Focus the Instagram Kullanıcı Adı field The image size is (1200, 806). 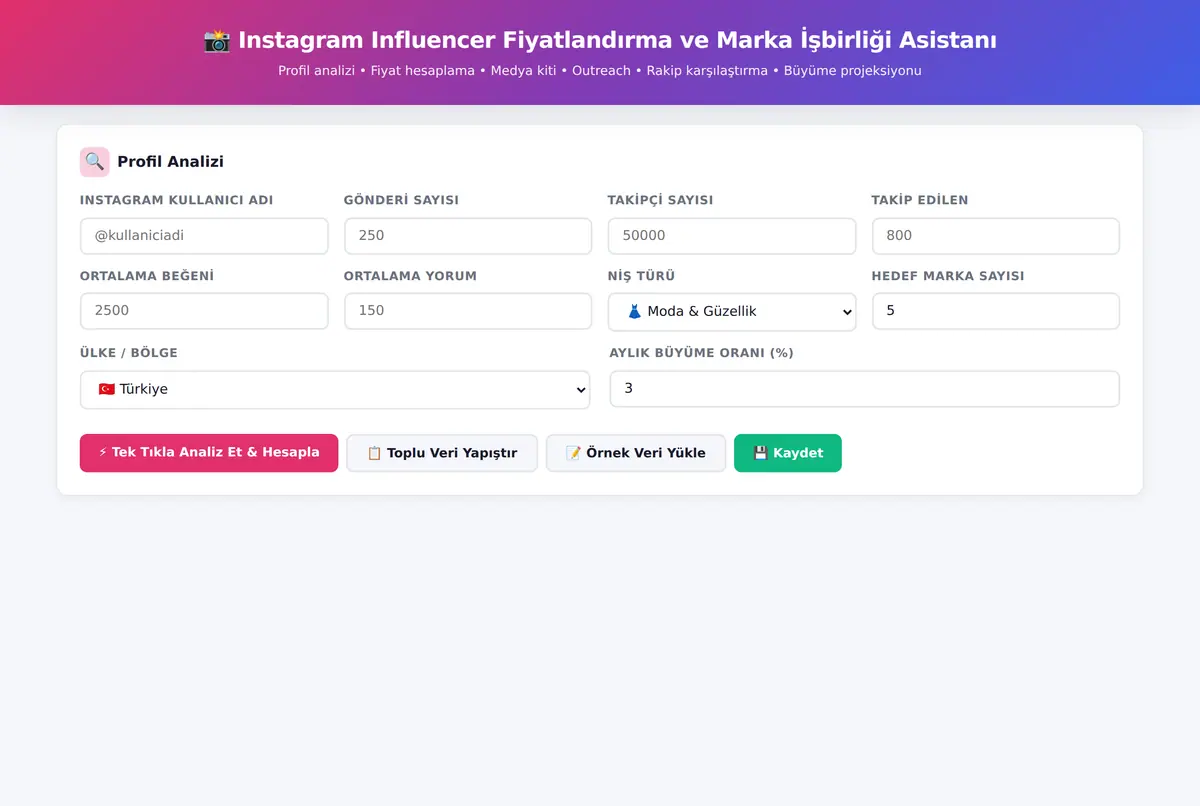coord(204,236)
